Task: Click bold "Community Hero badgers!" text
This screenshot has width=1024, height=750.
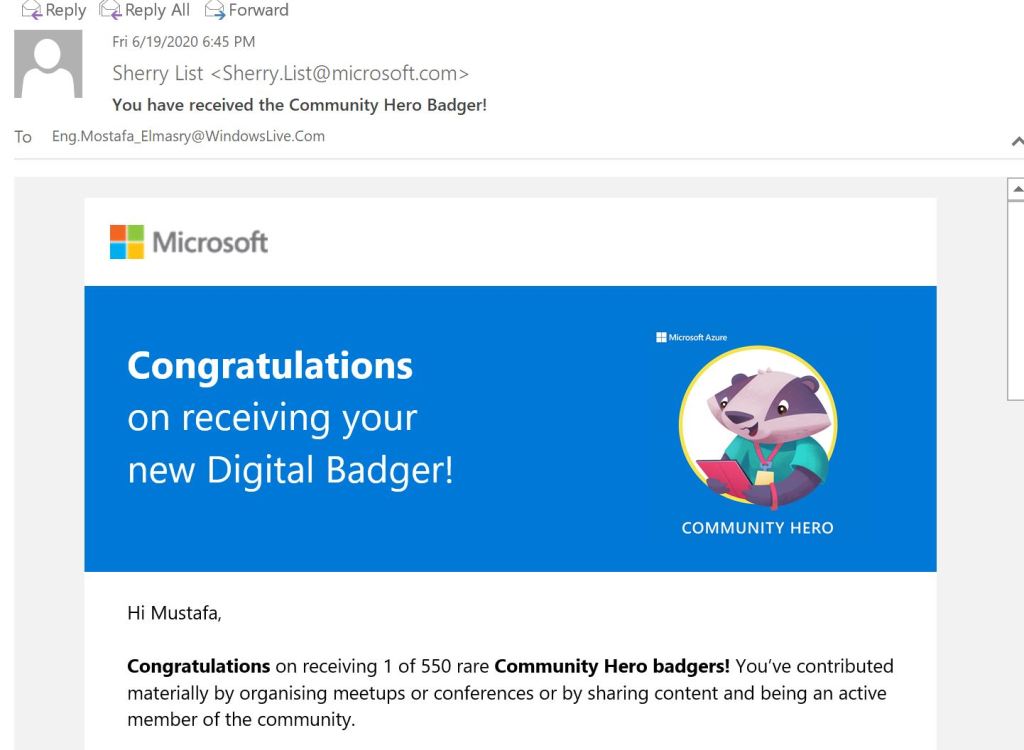Action: [x=612, y=666]
